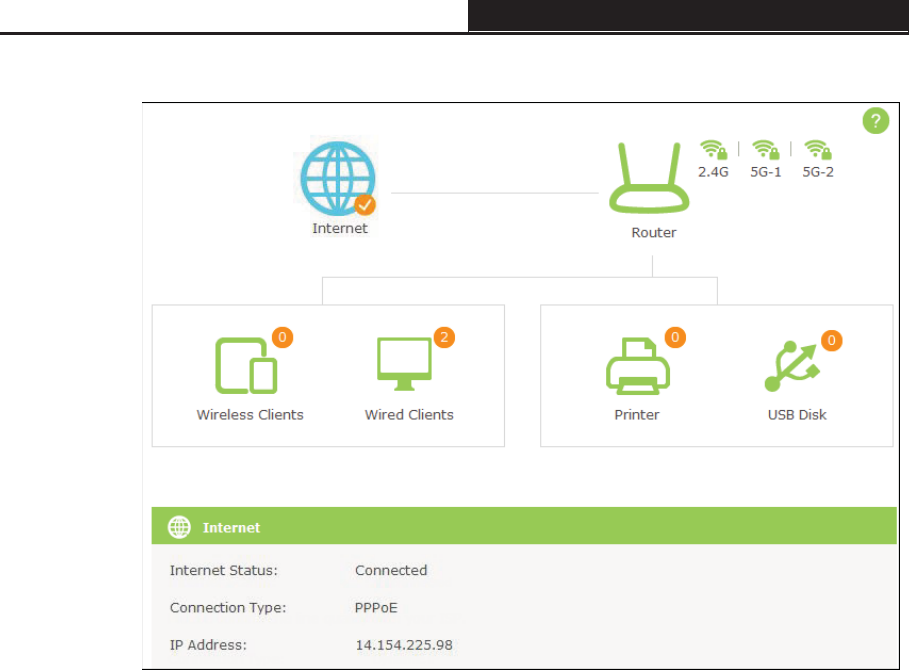Viewport: 909px width, 670px height.
Task: Open the 5G-1 wireless band icon
Action: tap(765, 150)
